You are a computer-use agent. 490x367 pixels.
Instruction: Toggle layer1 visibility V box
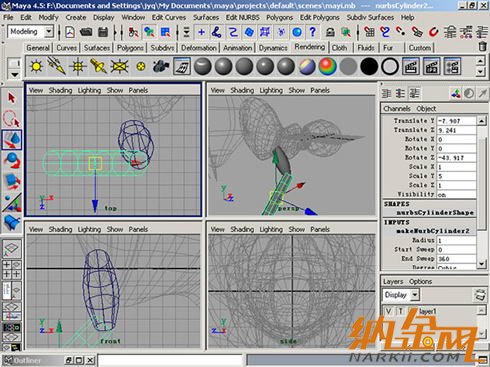coord(388,311)
